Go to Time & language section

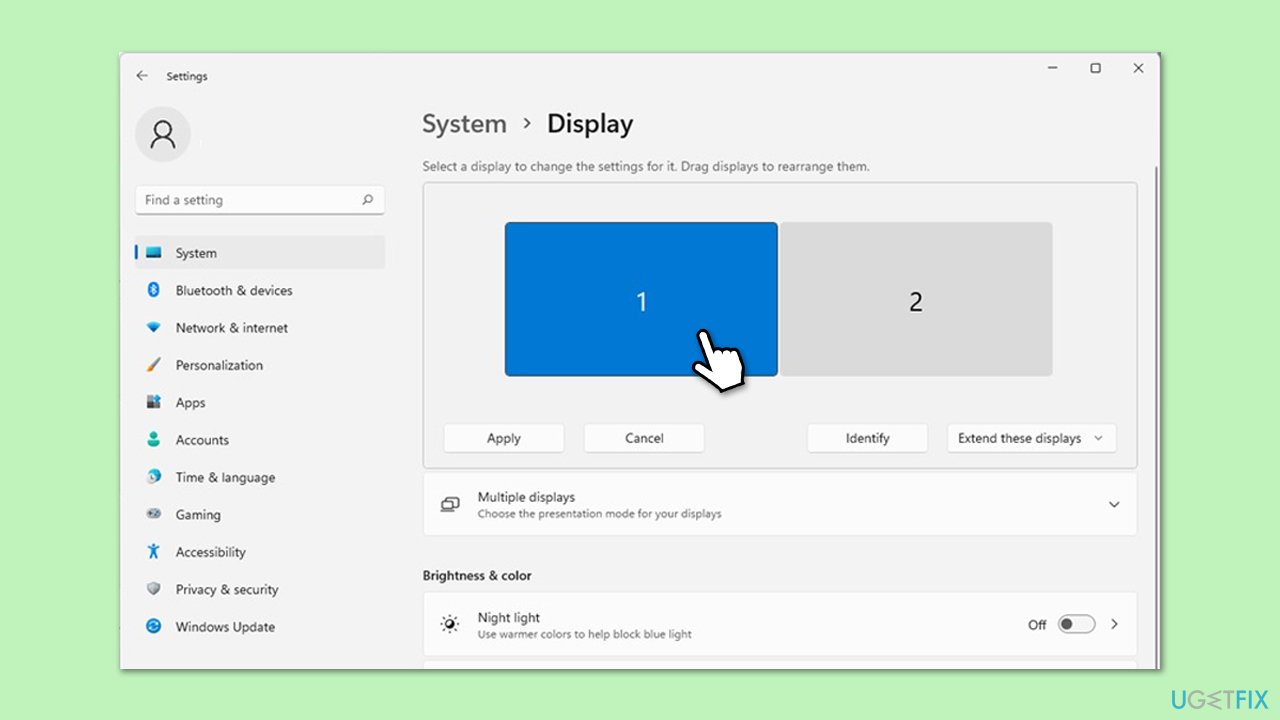(225, 478)
